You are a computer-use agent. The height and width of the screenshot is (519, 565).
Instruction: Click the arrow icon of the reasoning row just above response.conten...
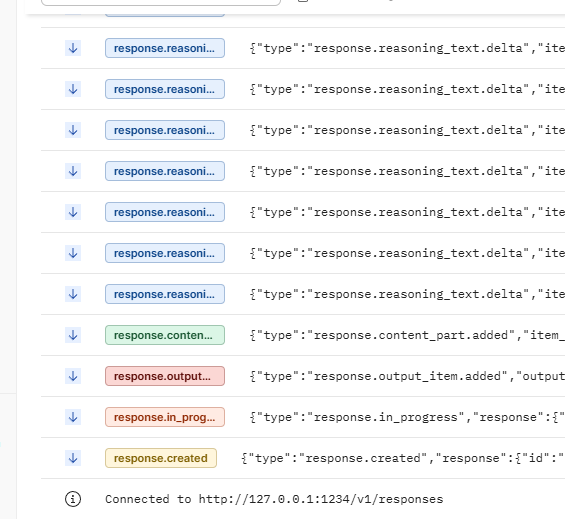(73, 294)
